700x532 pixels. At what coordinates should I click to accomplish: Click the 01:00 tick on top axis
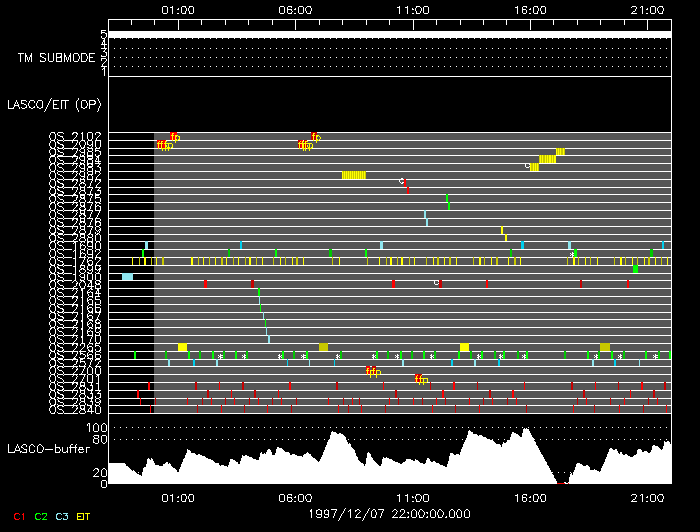point(177,9)
